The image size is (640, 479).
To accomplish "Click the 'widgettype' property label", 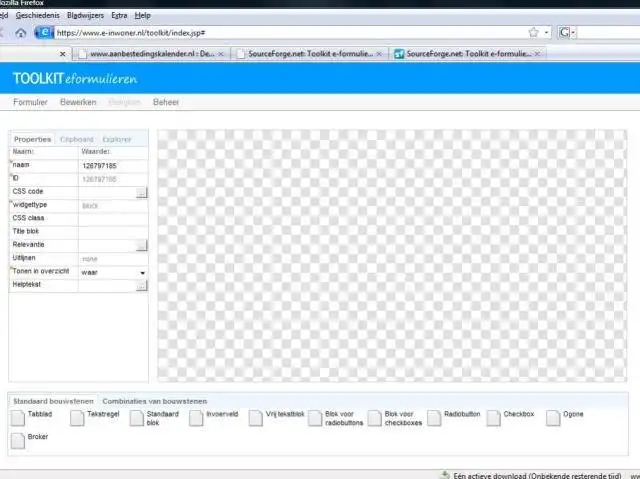I will pos(30,204).
